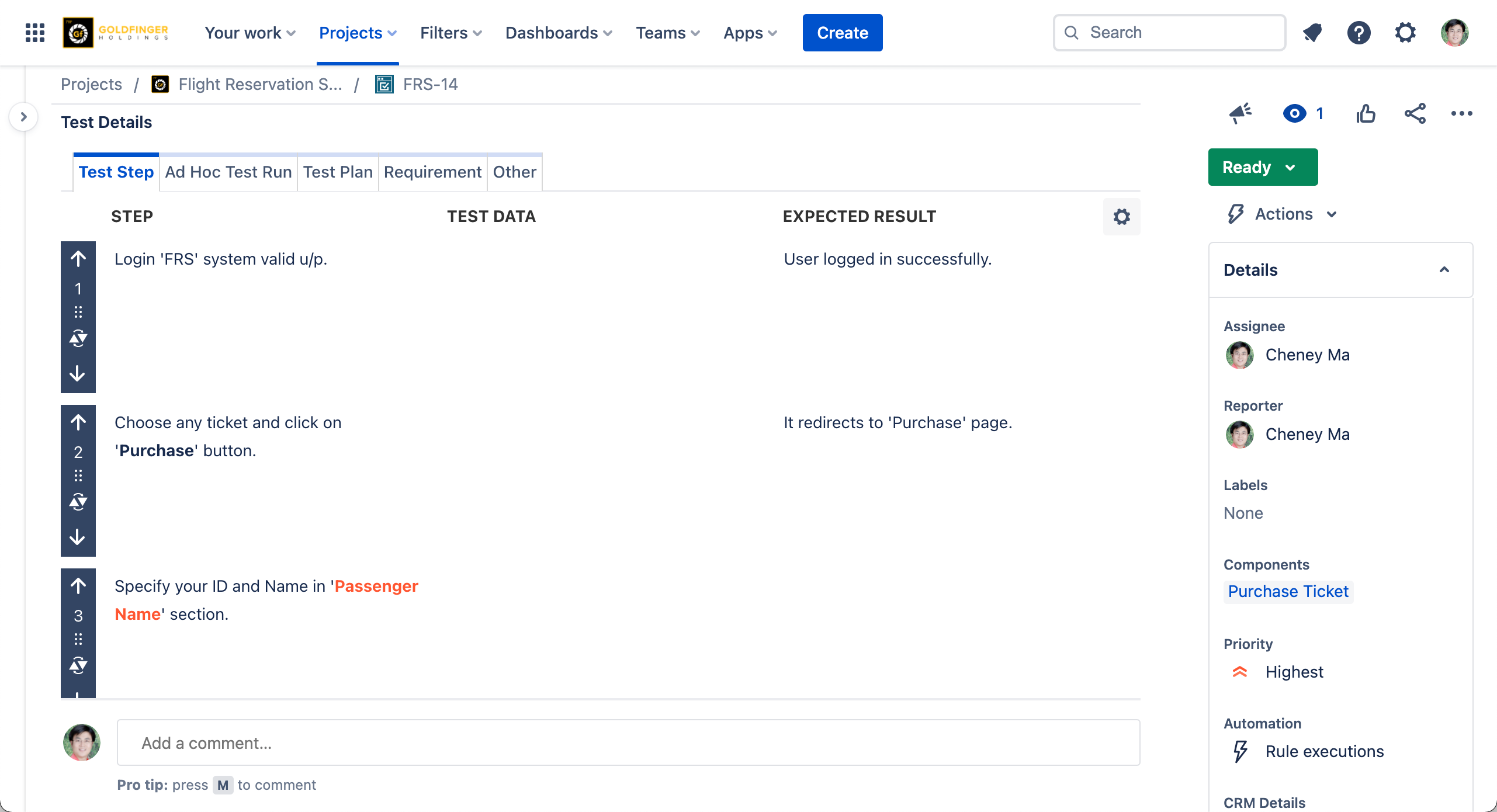Click the blue Create button
Viewport: 1497px width, 812px height.
pyautogui.click(x=842, y=33)
